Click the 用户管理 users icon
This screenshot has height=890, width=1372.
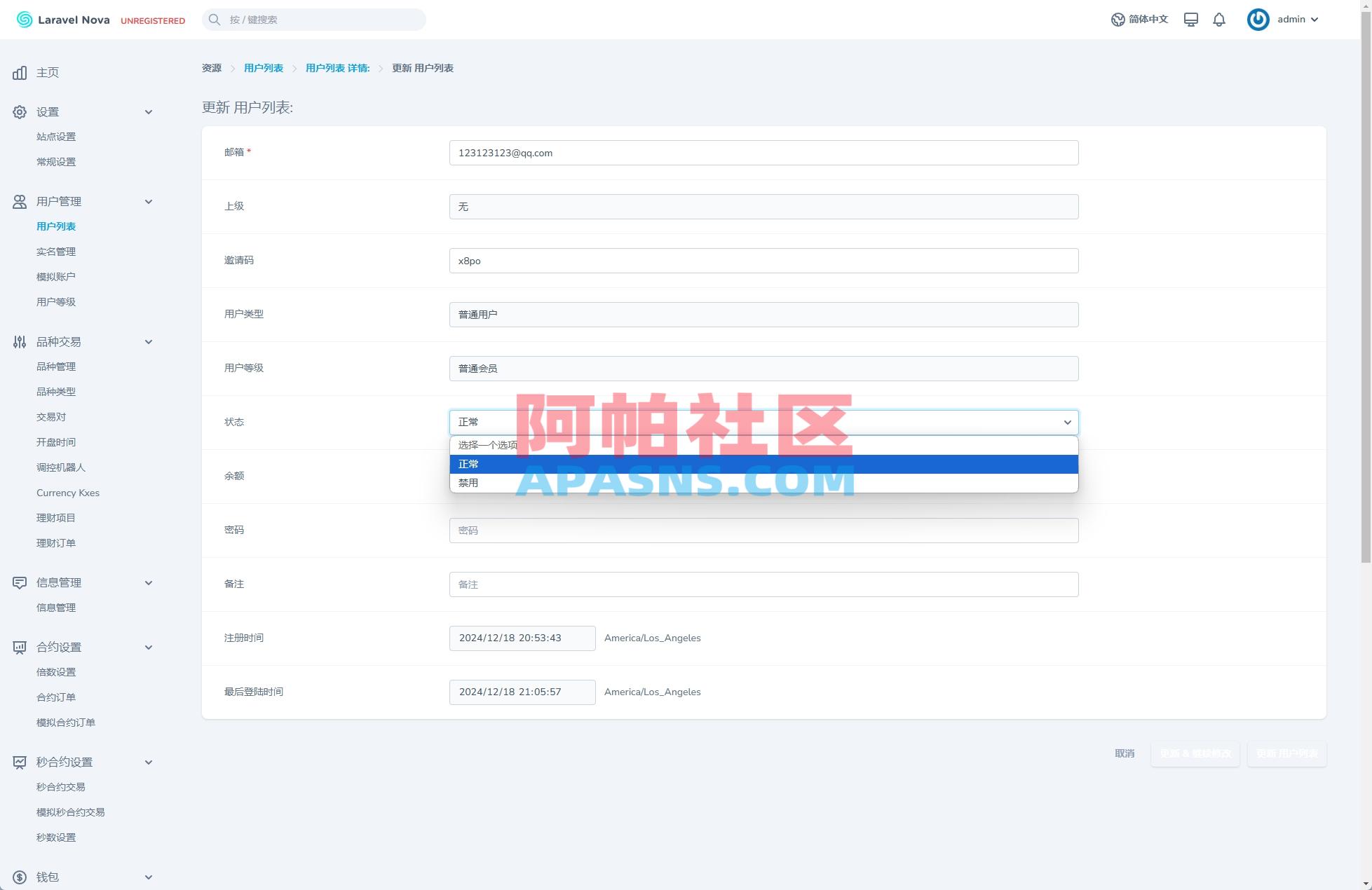point(19,201)
